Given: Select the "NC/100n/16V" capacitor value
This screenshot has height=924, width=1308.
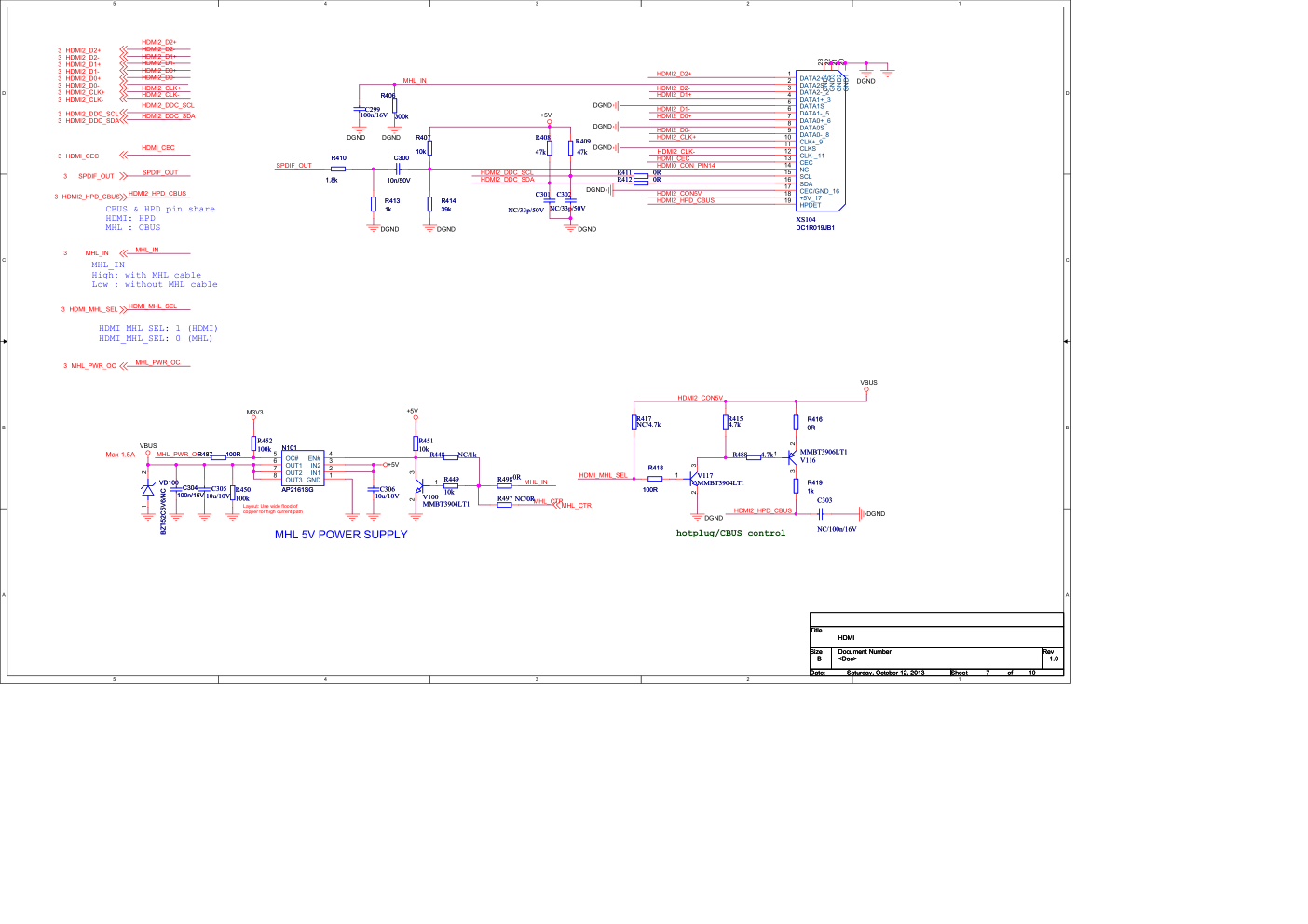Looking at the screenshot, I should [837, 530].
